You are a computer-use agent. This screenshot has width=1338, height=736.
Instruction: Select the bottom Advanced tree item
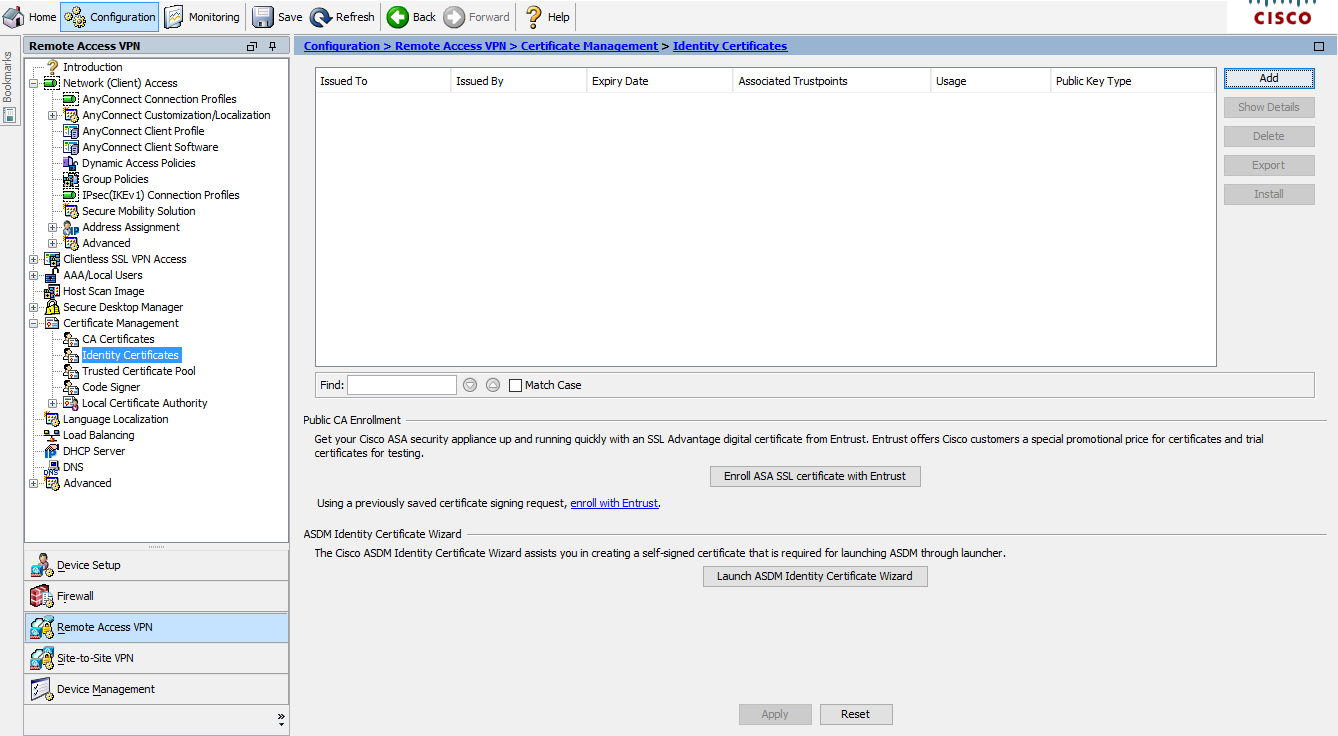tap(87, 483)
